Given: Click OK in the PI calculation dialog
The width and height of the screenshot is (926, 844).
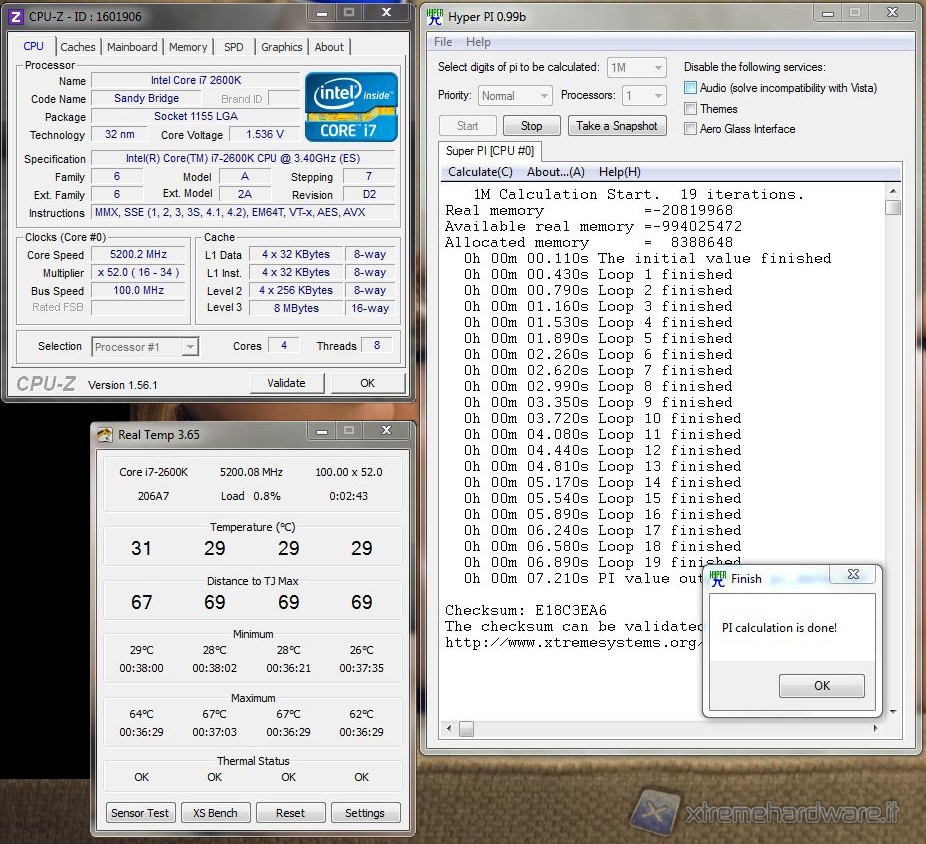Looking at the screenshot, I should (821, 686).
